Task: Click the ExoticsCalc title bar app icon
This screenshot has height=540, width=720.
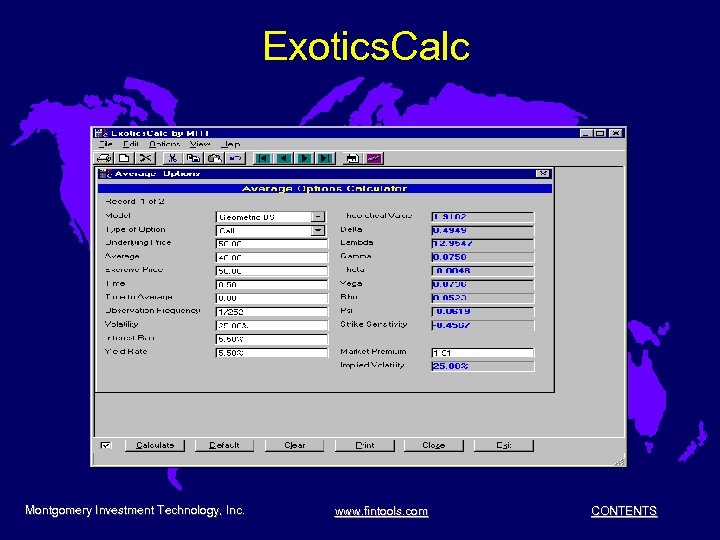Action: (101, 133)
